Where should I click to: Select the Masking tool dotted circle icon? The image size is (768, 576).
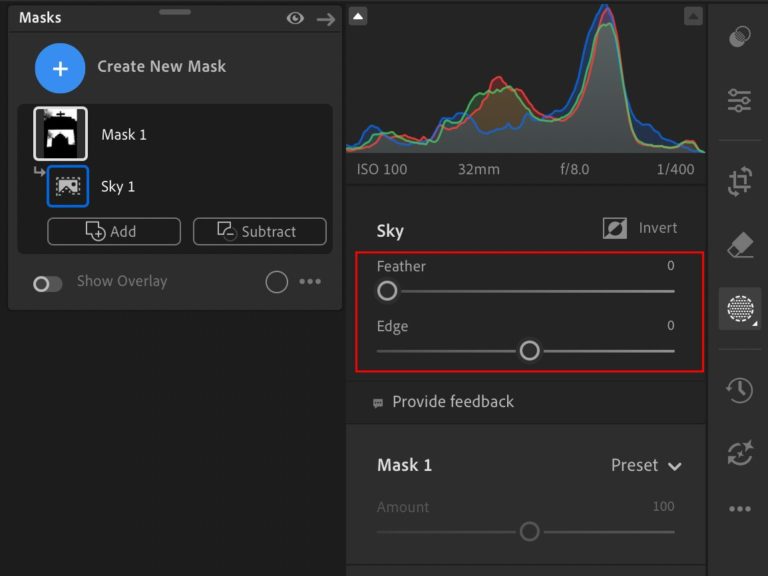740,309
